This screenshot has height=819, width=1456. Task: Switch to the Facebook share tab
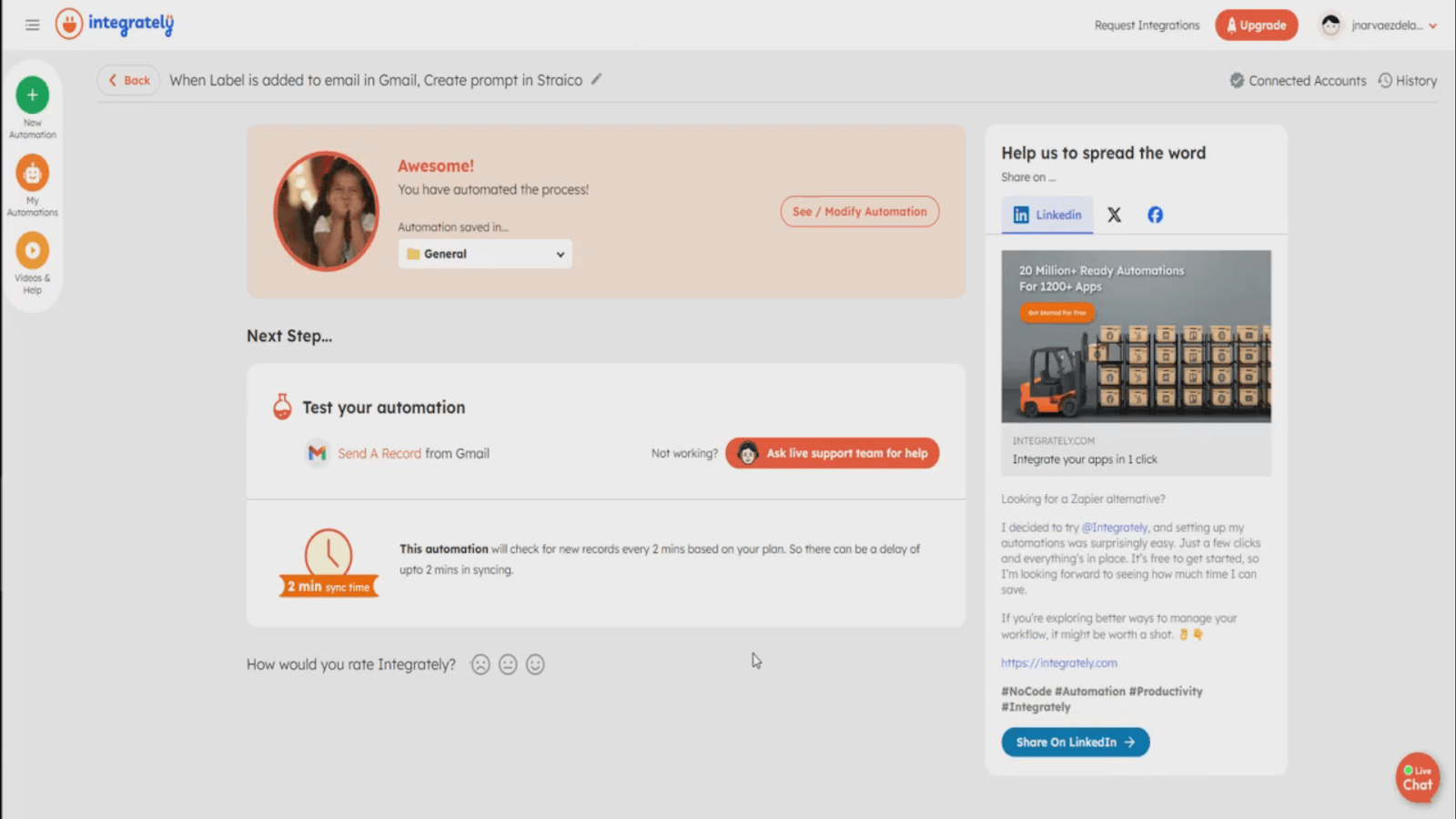tap(1155, 215)
